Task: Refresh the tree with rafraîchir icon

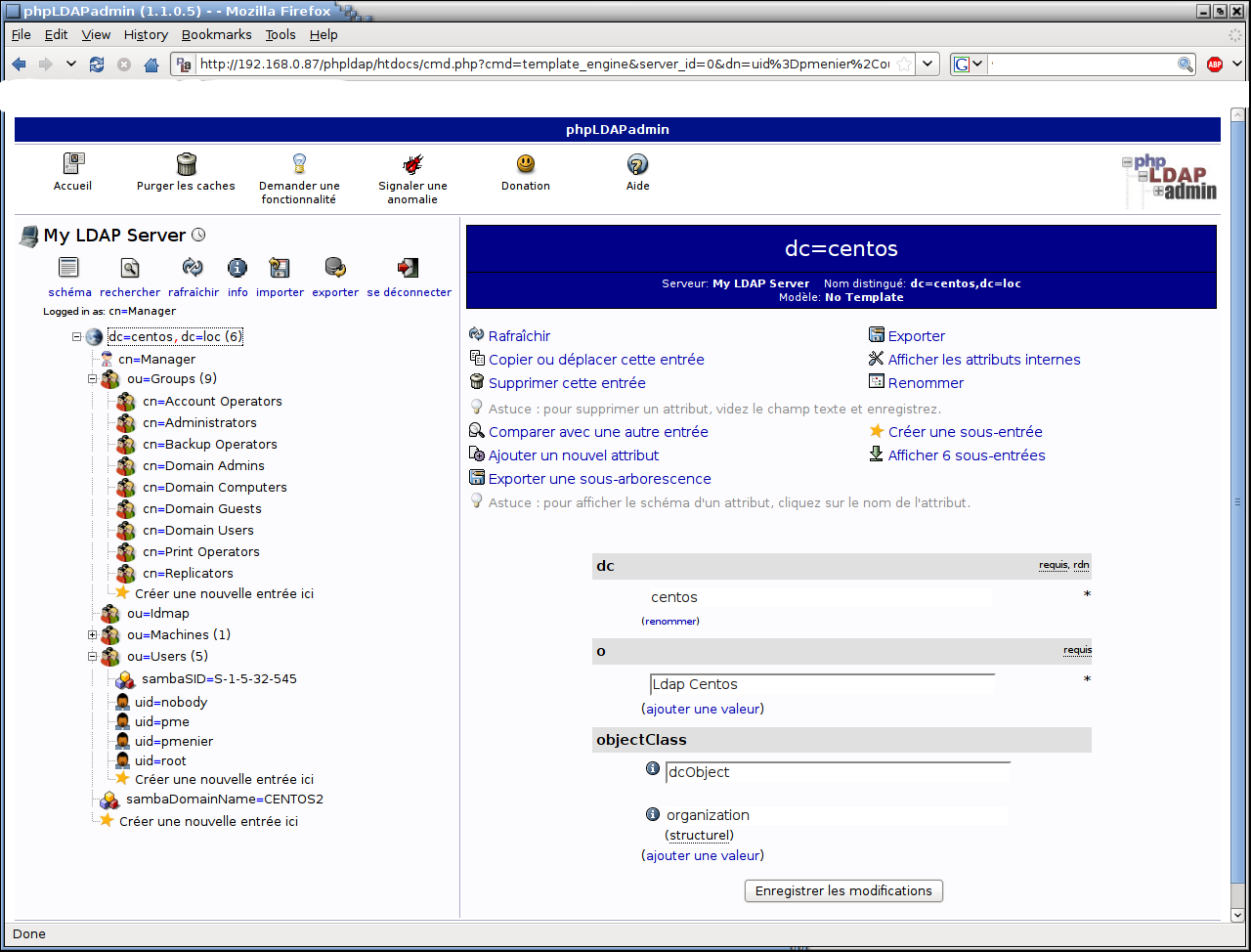Action: 193,268
